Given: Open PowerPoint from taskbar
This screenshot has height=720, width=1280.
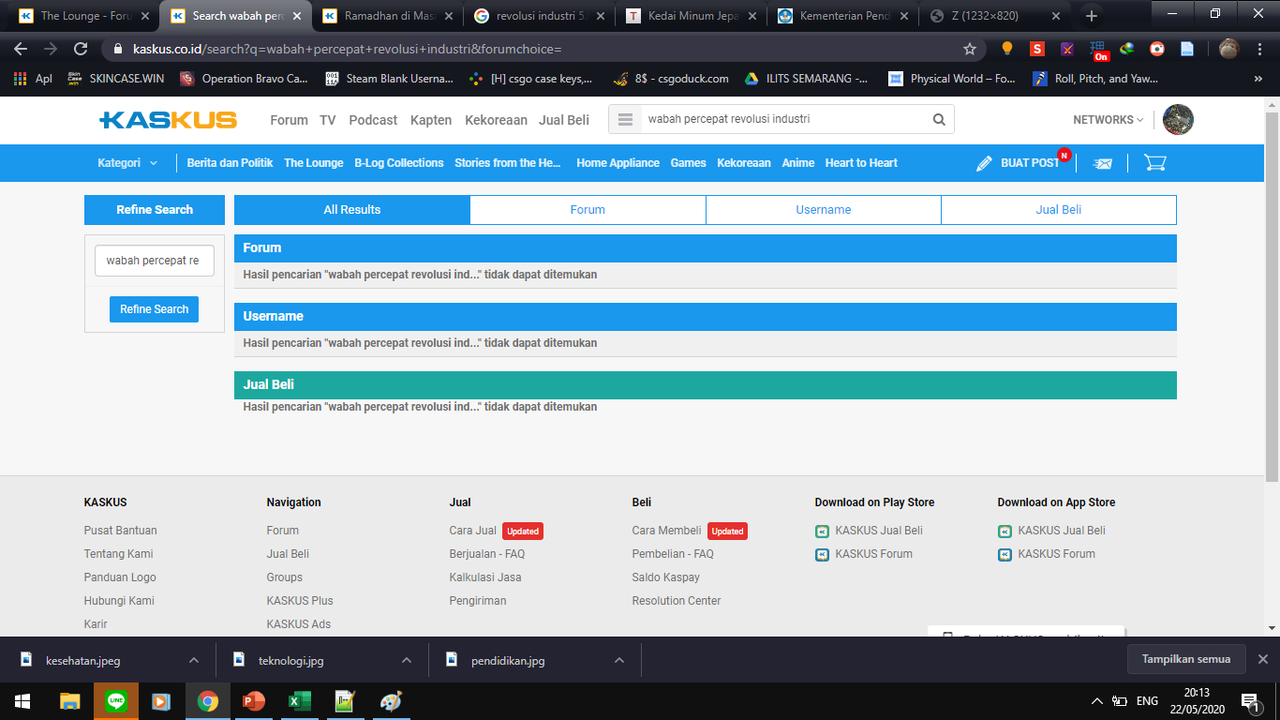Looking at the screenshot, I should click(253, 701).
